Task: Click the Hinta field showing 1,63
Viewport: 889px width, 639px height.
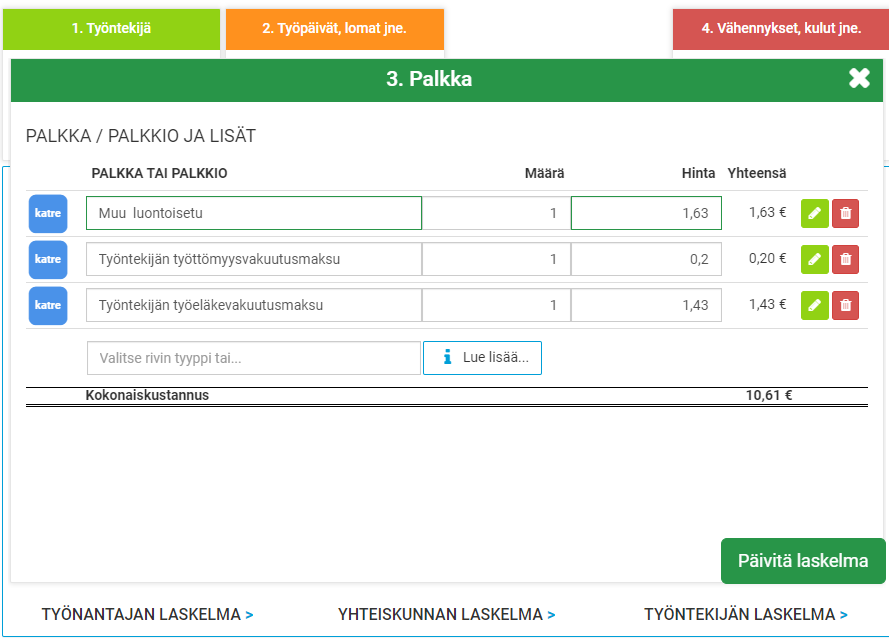Action: tap(646, 213)
